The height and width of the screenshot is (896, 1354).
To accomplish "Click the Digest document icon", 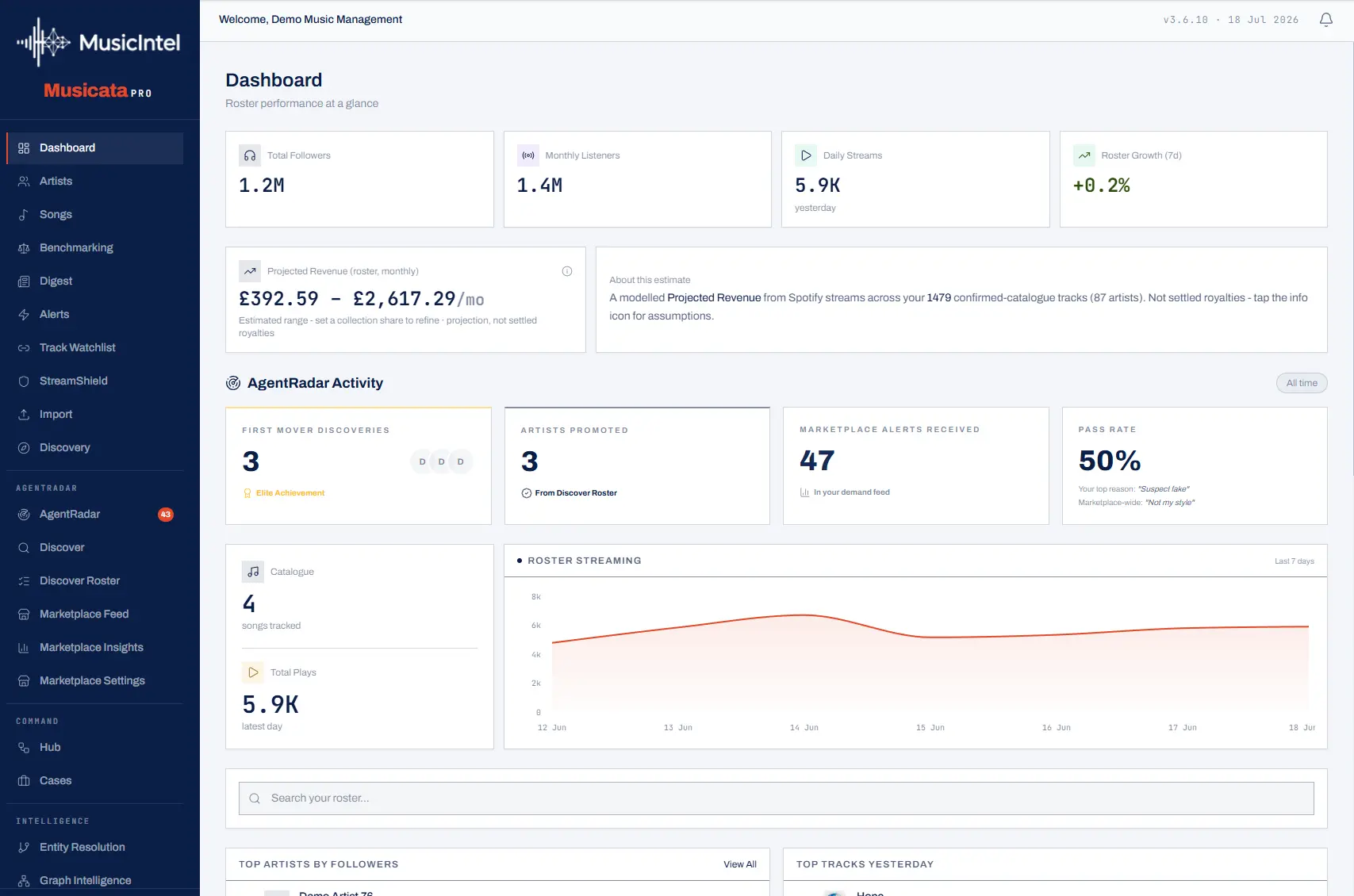I will [x=24, y=281].
